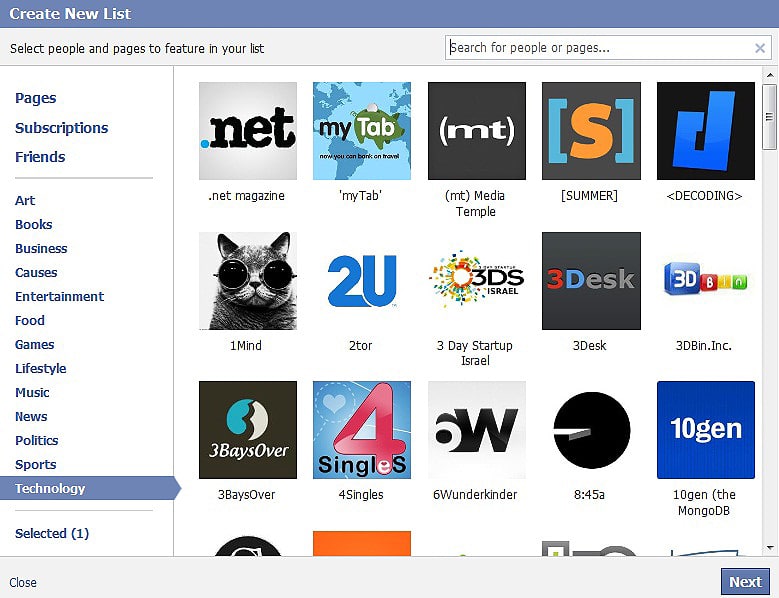Click the 1Mind cat with sunglasses icon
Image resolution: width=779 pixels, height=598 pixels.
248,281
